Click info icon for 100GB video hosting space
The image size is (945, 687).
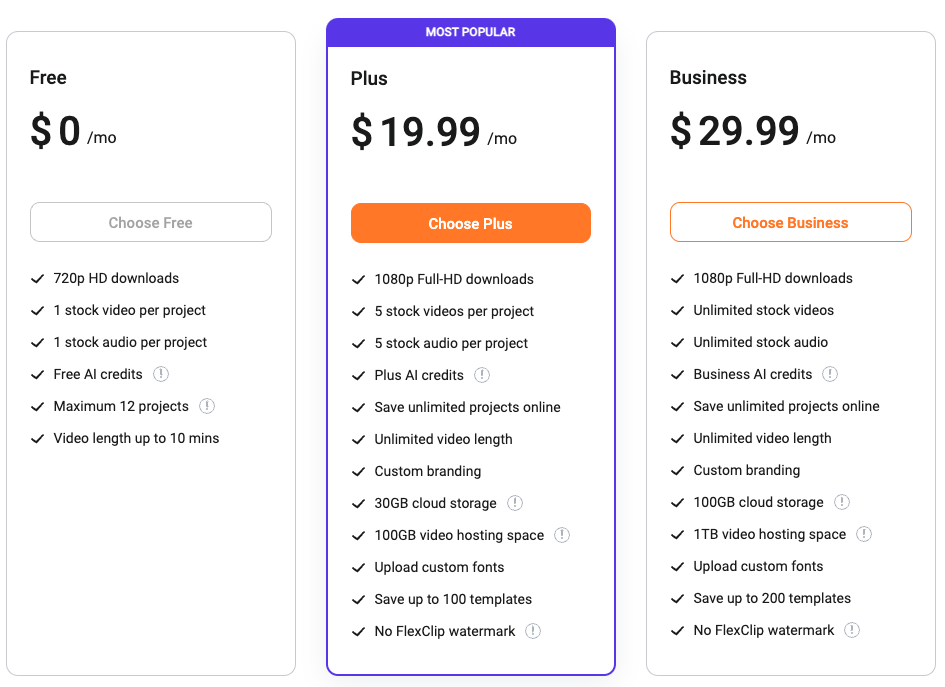(562, 535)
